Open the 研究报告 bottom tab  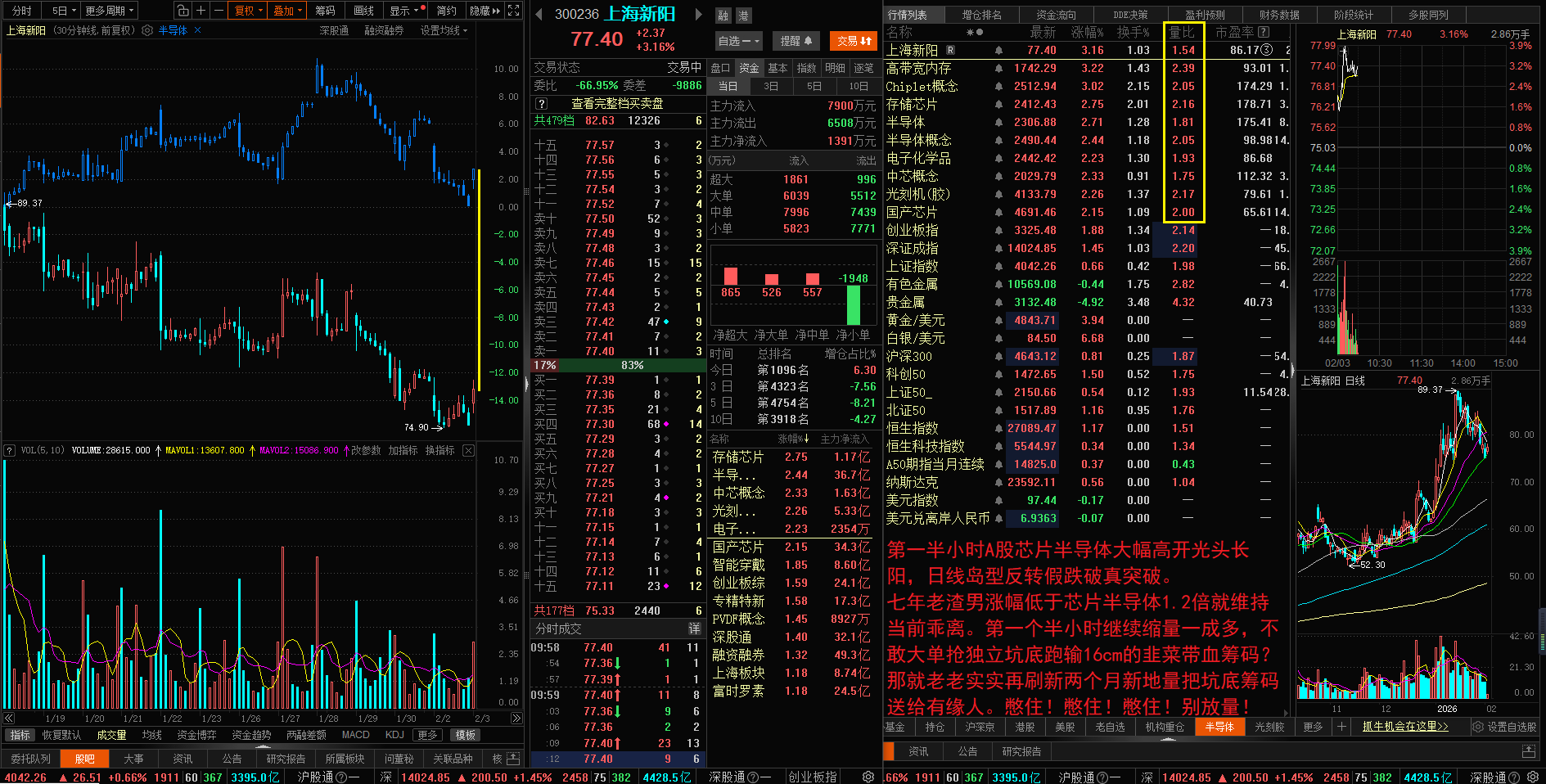[286, 759]
